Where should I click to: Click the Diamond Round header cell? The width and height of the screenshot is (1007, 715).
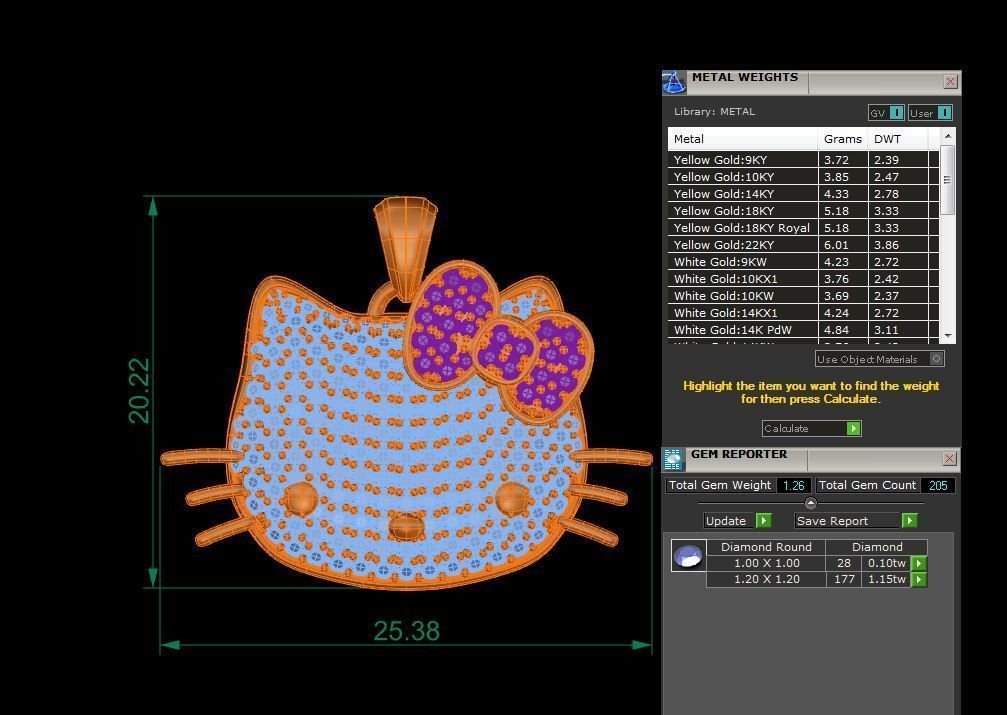766,547
